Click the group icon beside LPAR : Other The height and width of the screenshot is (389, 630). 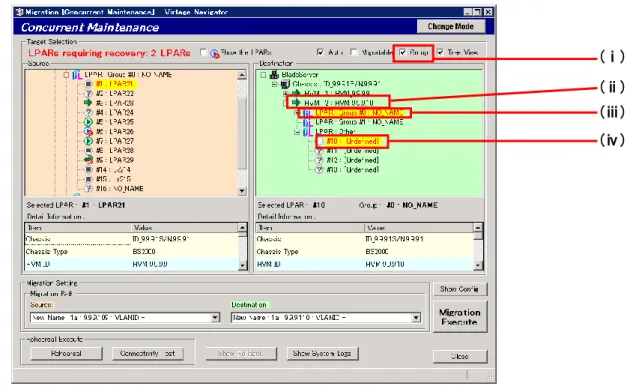click(308, 132)
